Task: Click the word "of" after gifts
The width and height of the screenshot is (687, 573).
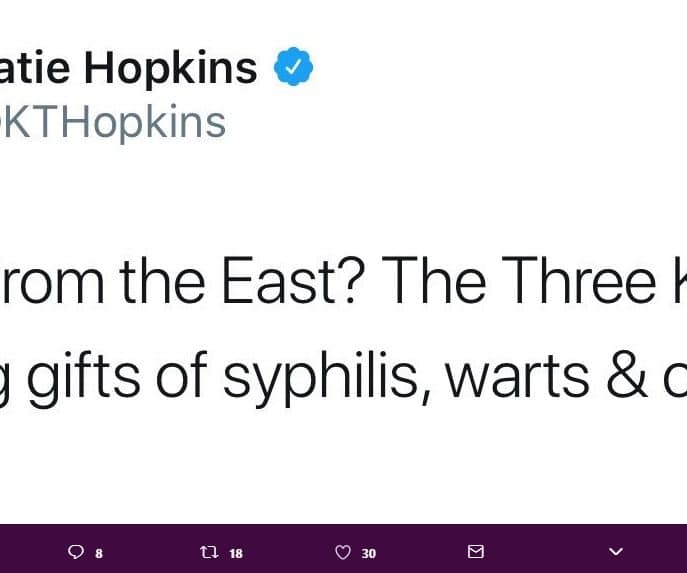Action: 181,375
